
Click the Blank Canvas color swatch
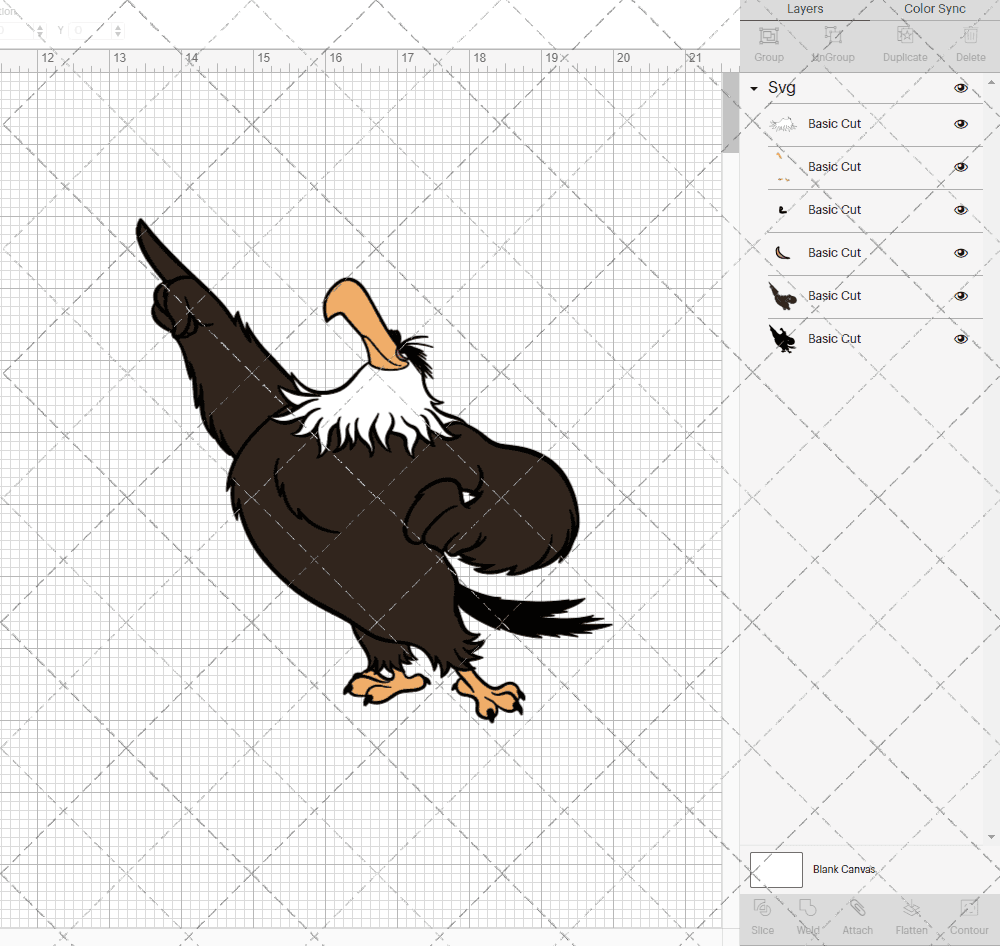click(x=776, y=869)
